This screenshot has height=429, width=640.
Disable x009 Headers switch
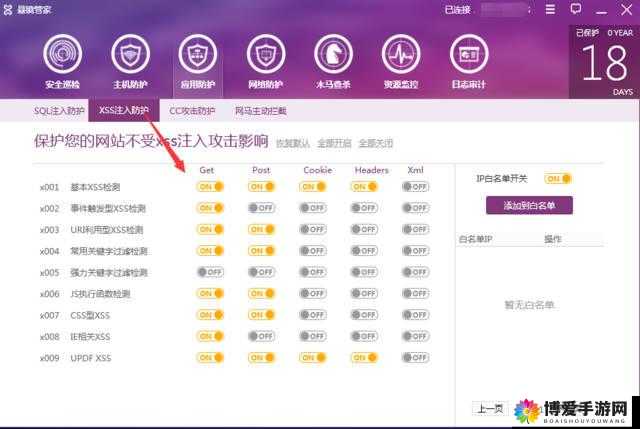coord(364,358)
